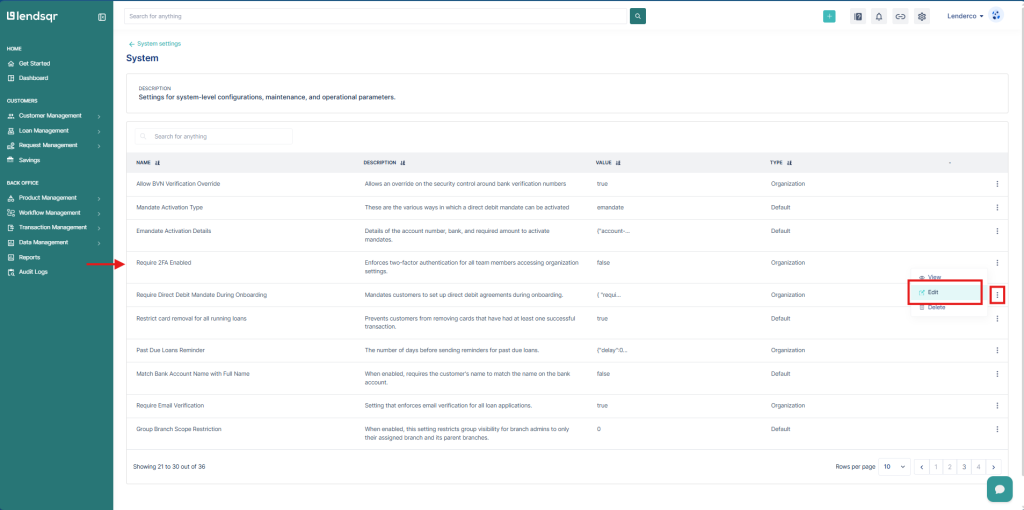Go back via System settings link
The height and width of the screenshot is (510, 1024).
click(x=158, y=44)
